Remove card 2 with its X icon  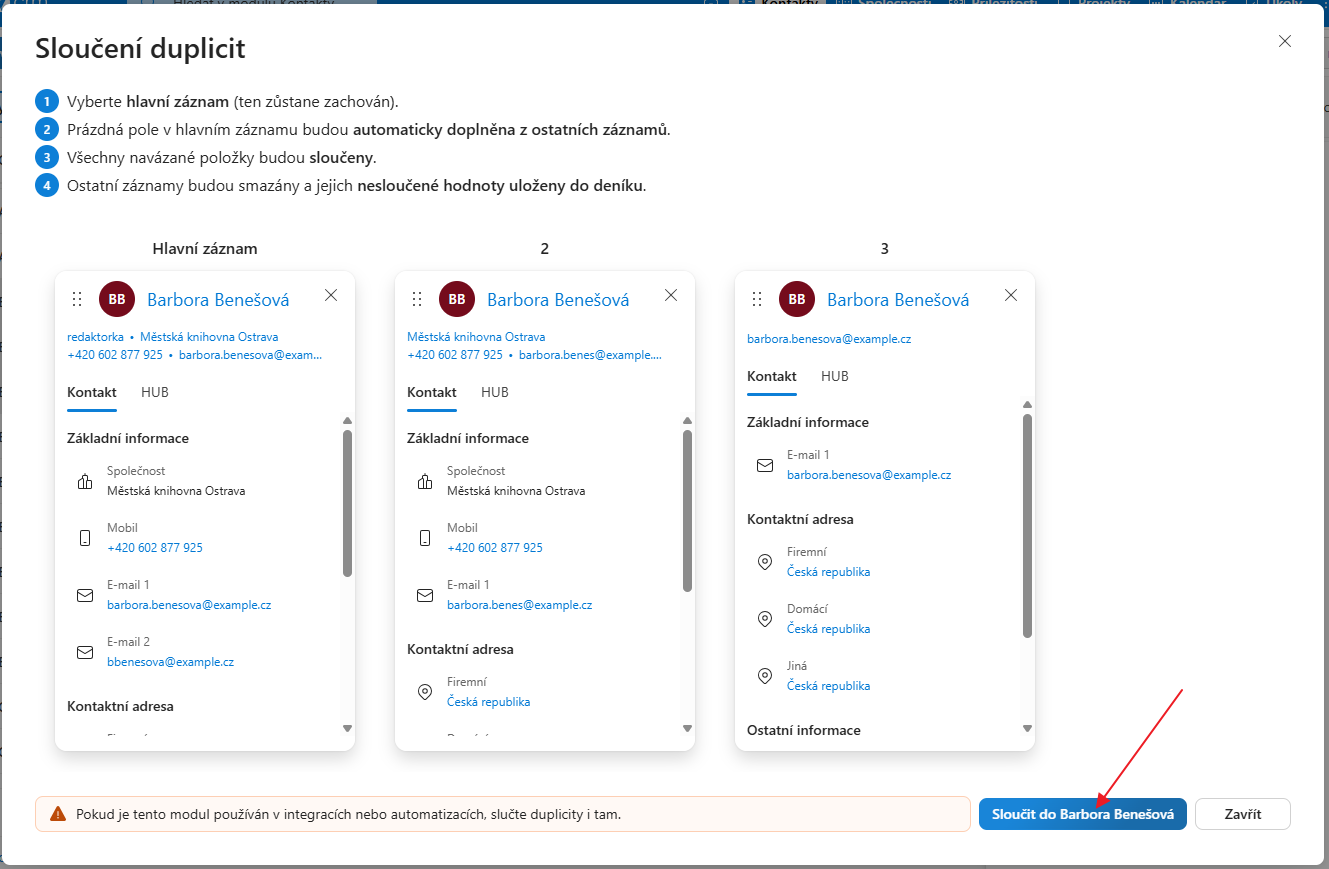[671, 295]
